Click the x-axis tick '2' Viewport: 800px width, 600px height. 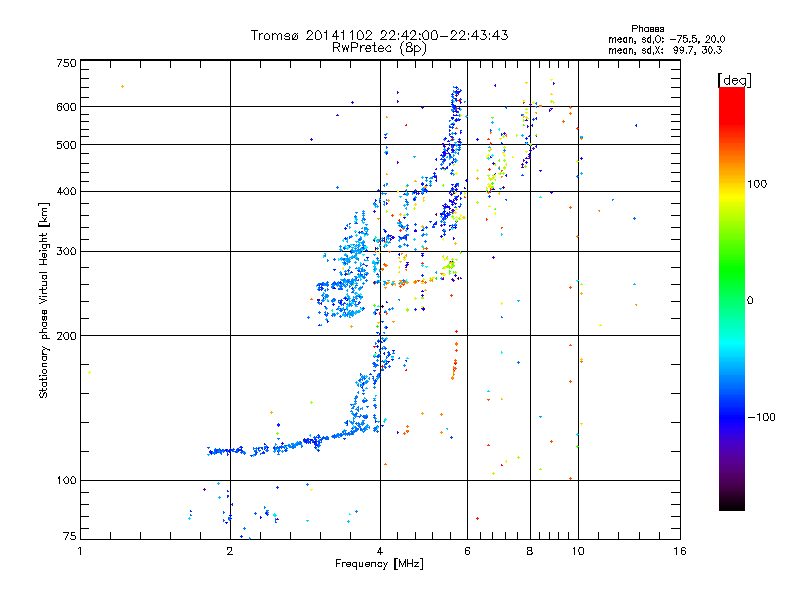point(230,551)
